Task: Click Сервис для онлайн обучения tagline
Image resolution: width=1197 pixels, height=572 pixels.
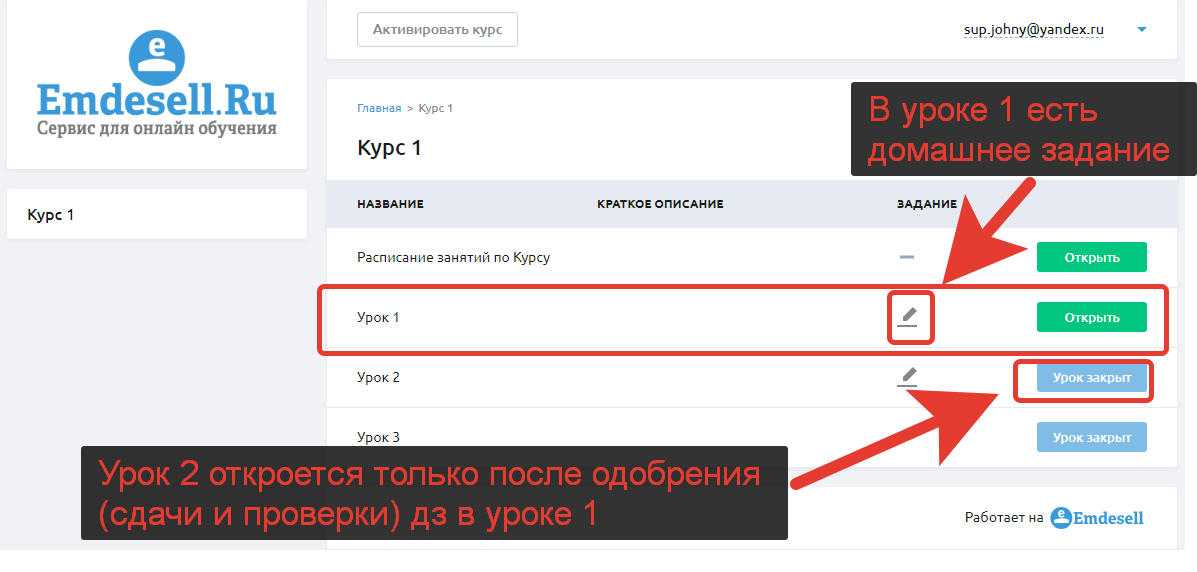Action: (x=156, y=128)
